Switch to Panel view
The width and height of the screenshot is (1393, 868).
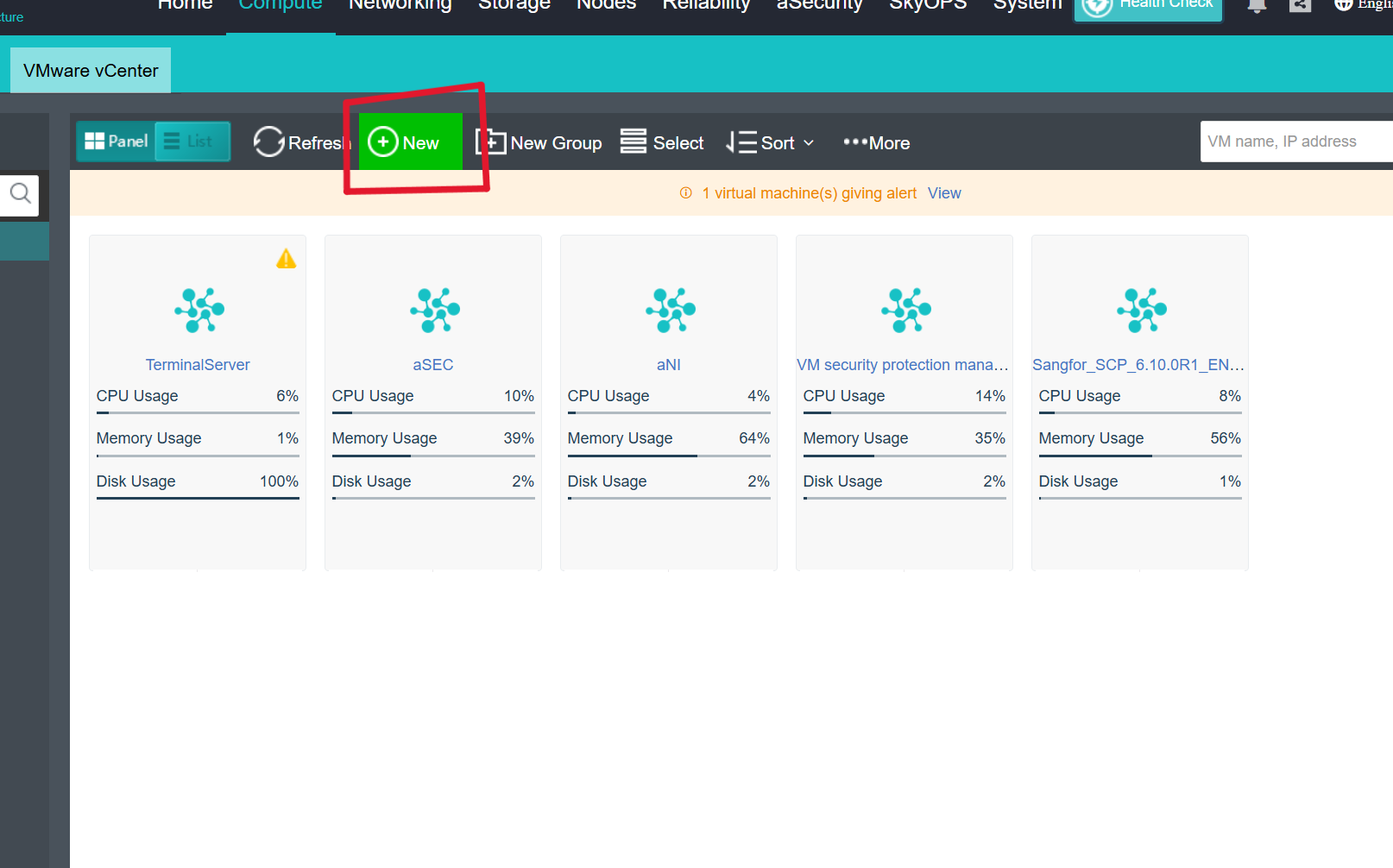(115, 140)
